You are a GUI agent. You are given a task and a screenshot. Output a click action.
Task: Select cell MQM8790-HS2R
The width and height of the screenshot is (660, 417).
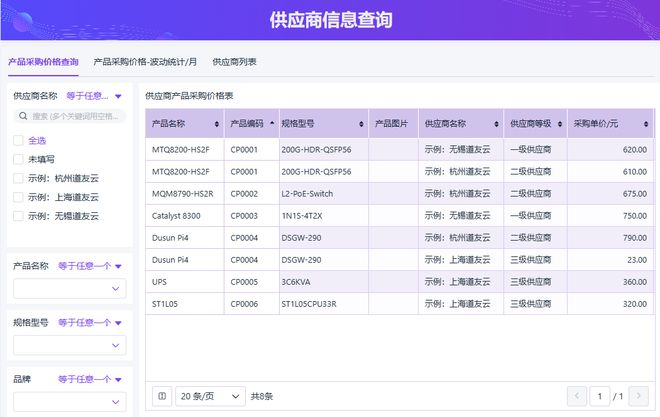[x=183, y=194]
